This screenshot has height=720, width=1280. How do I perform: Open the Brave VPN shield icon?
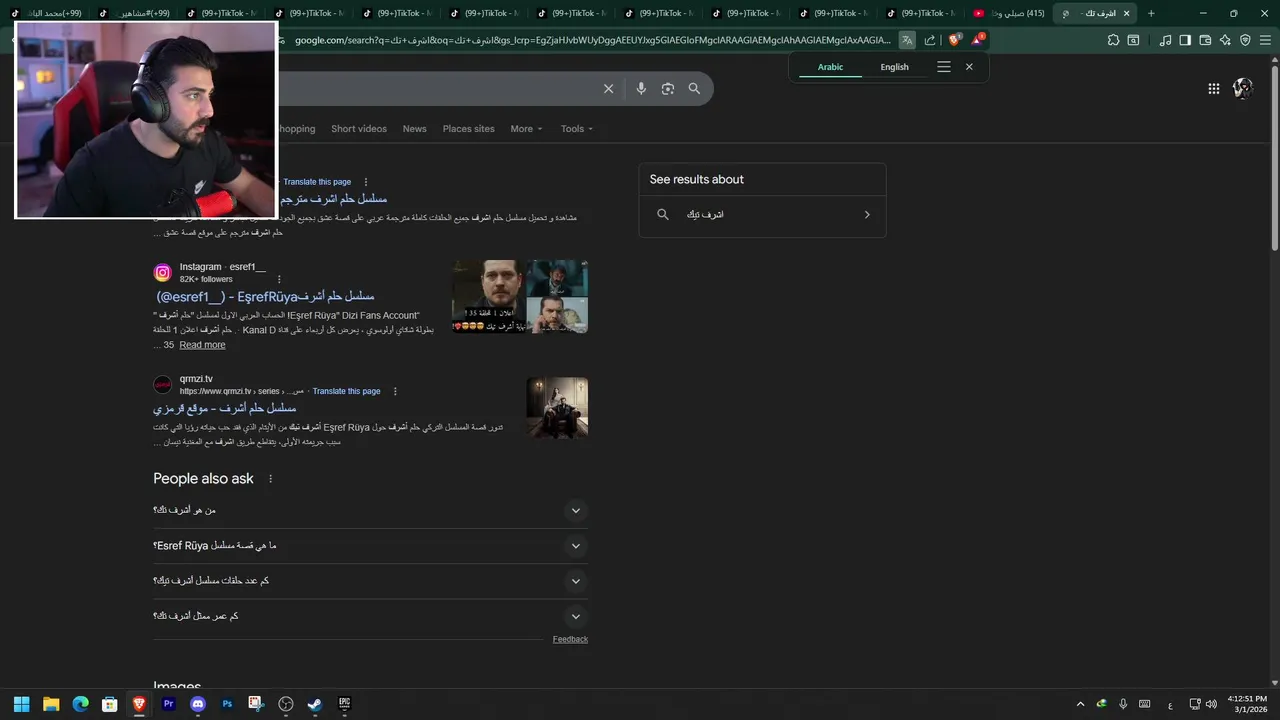1245,40
